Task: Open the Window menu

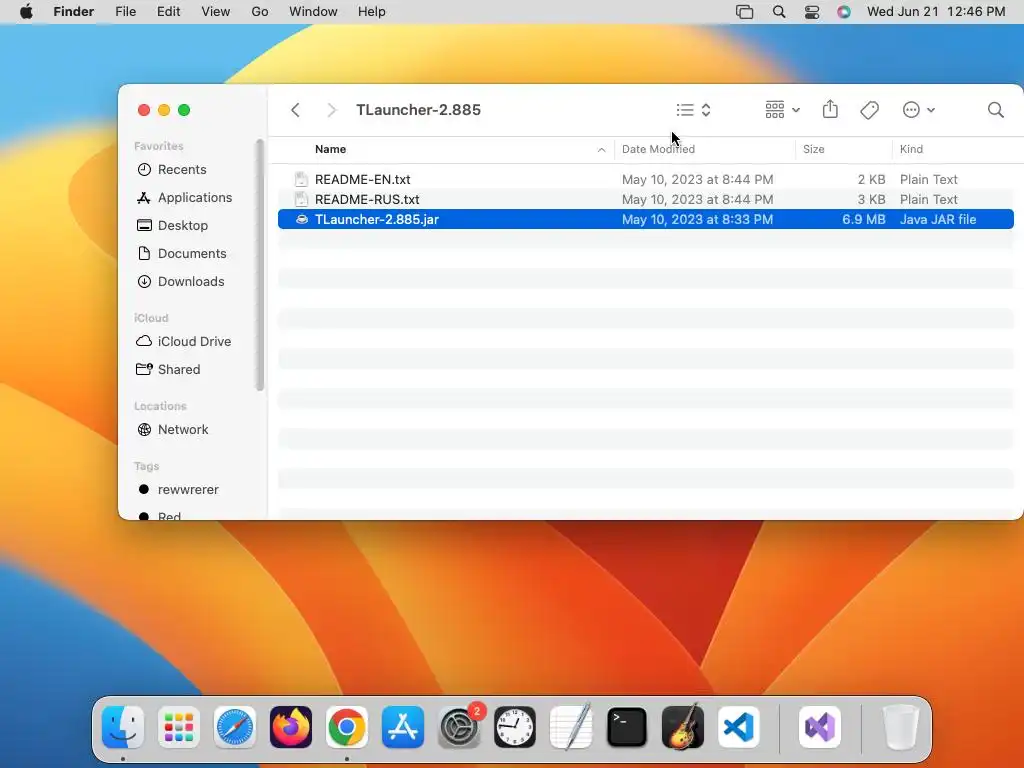Action: (x=313, y=12)
